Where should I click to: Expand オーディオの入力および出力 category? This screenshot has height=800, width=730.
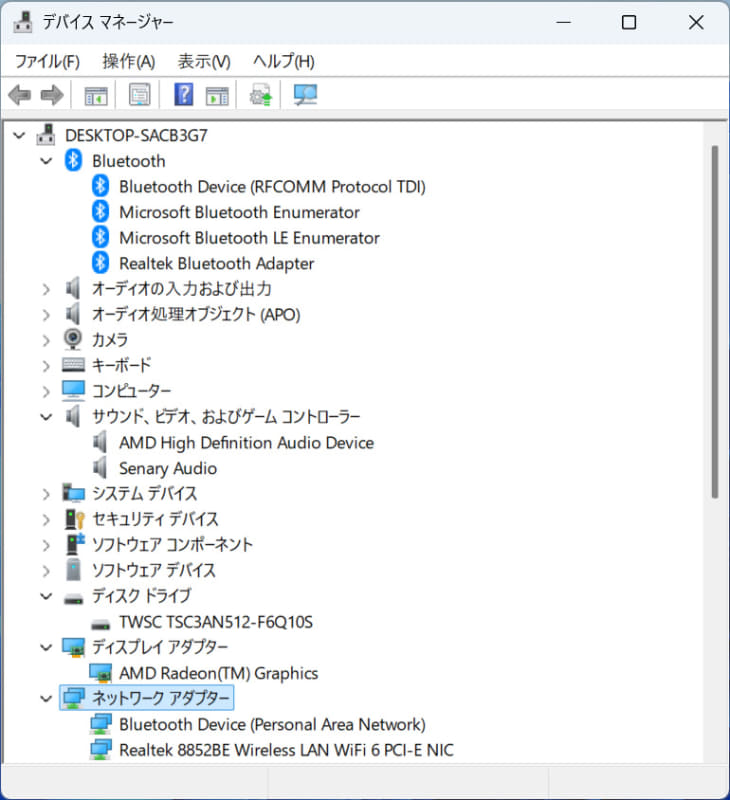(x=46, y=289)
